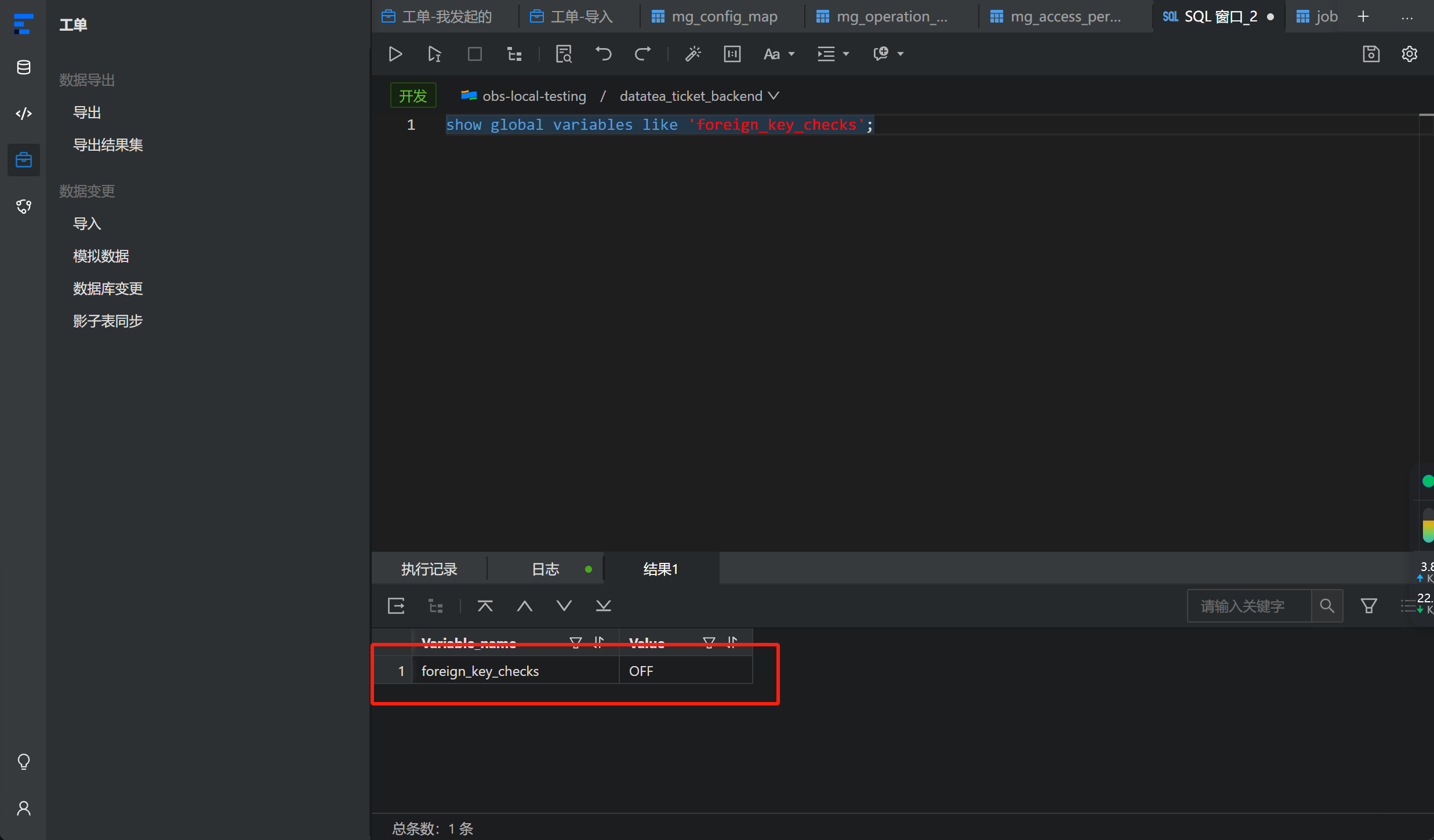This screenshot has width=1434, height=840.
Task: Focus the 请输入关键字 search field
Action: 1249,606
